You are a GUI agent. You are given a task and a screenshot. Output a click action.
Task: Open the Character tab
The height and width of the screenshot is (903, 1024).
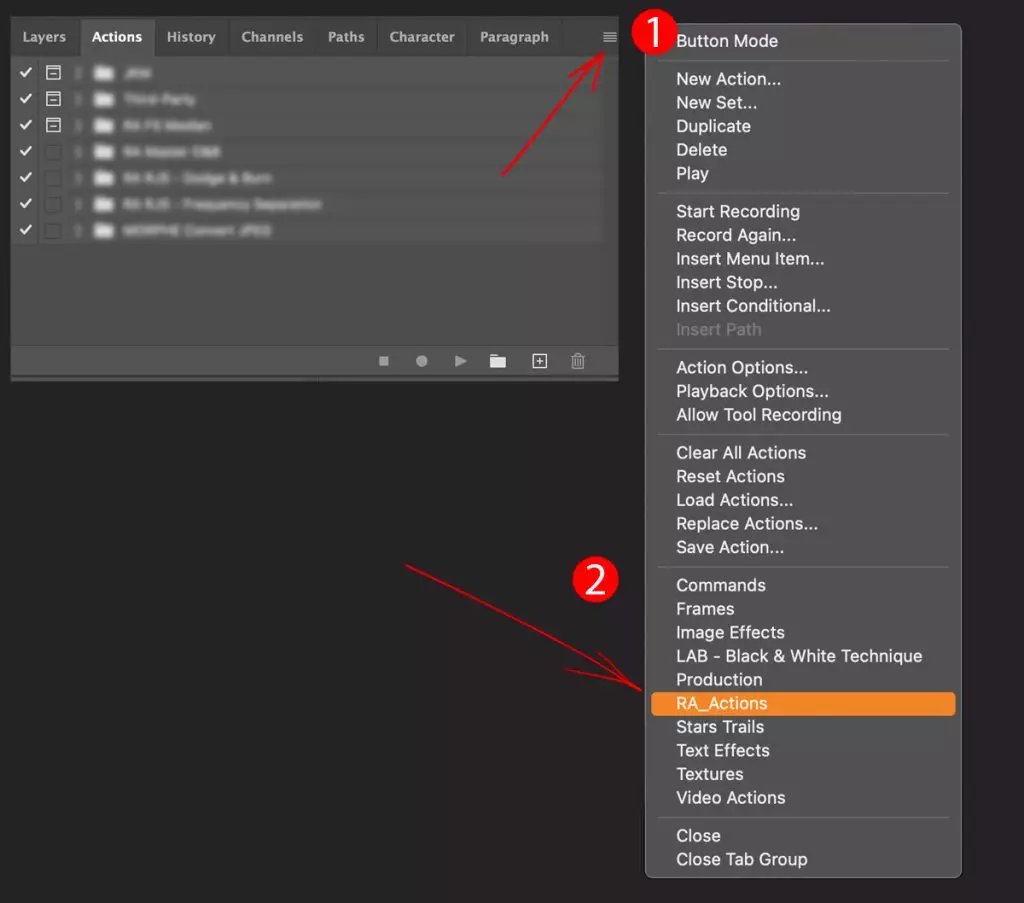pos(422,37)
